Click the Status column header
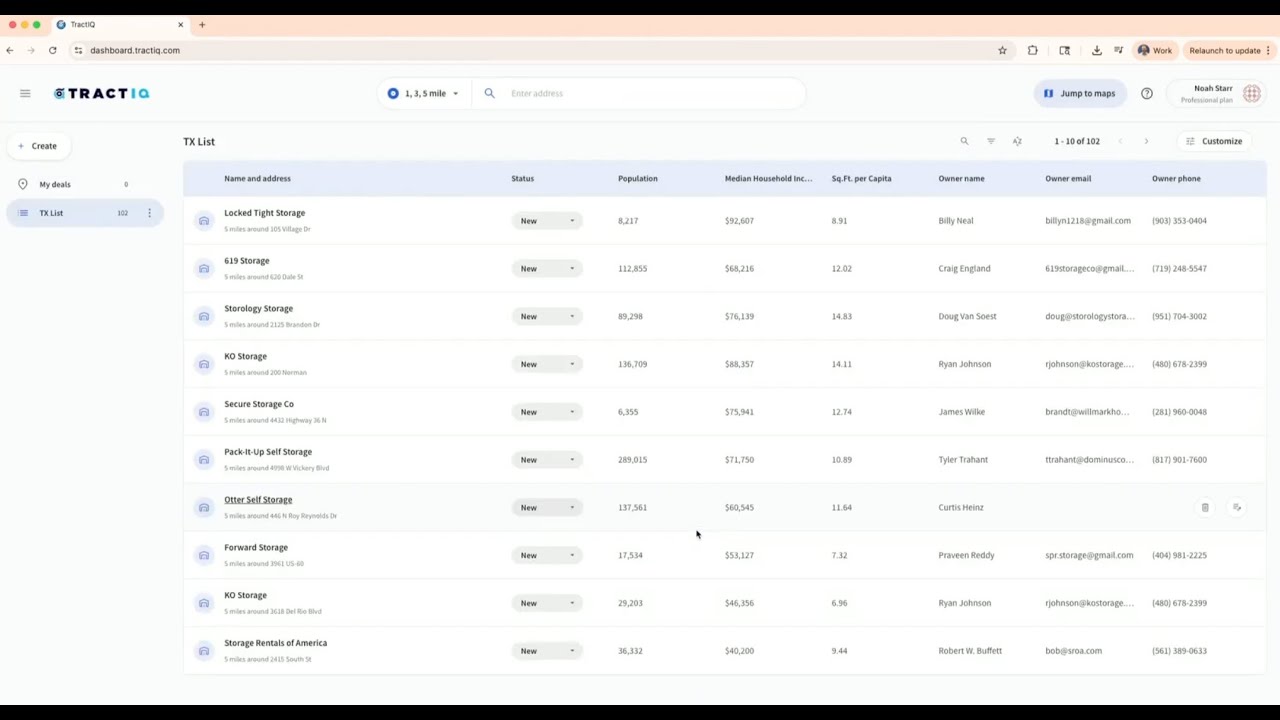Screen dimensions: 1280x720 (523, 178)
